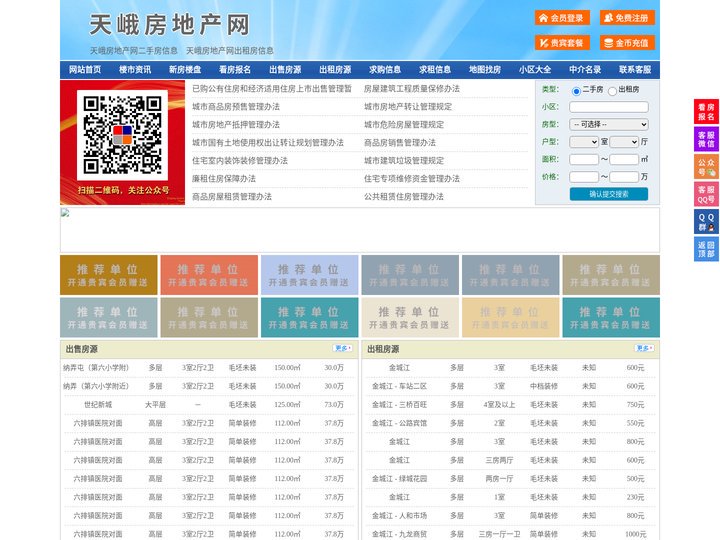
Task: Click the maximum 面积 input field
Action: (624, 159)
